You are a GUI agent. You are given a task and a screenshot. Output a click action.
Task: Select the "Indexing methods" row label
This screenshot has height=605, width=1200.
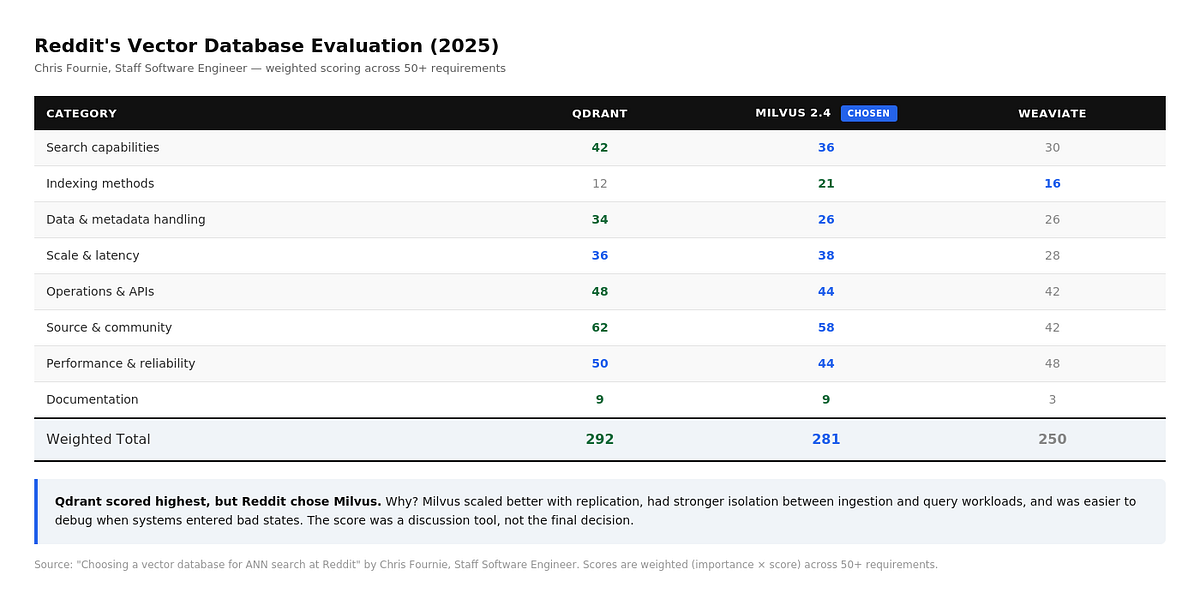100,183
